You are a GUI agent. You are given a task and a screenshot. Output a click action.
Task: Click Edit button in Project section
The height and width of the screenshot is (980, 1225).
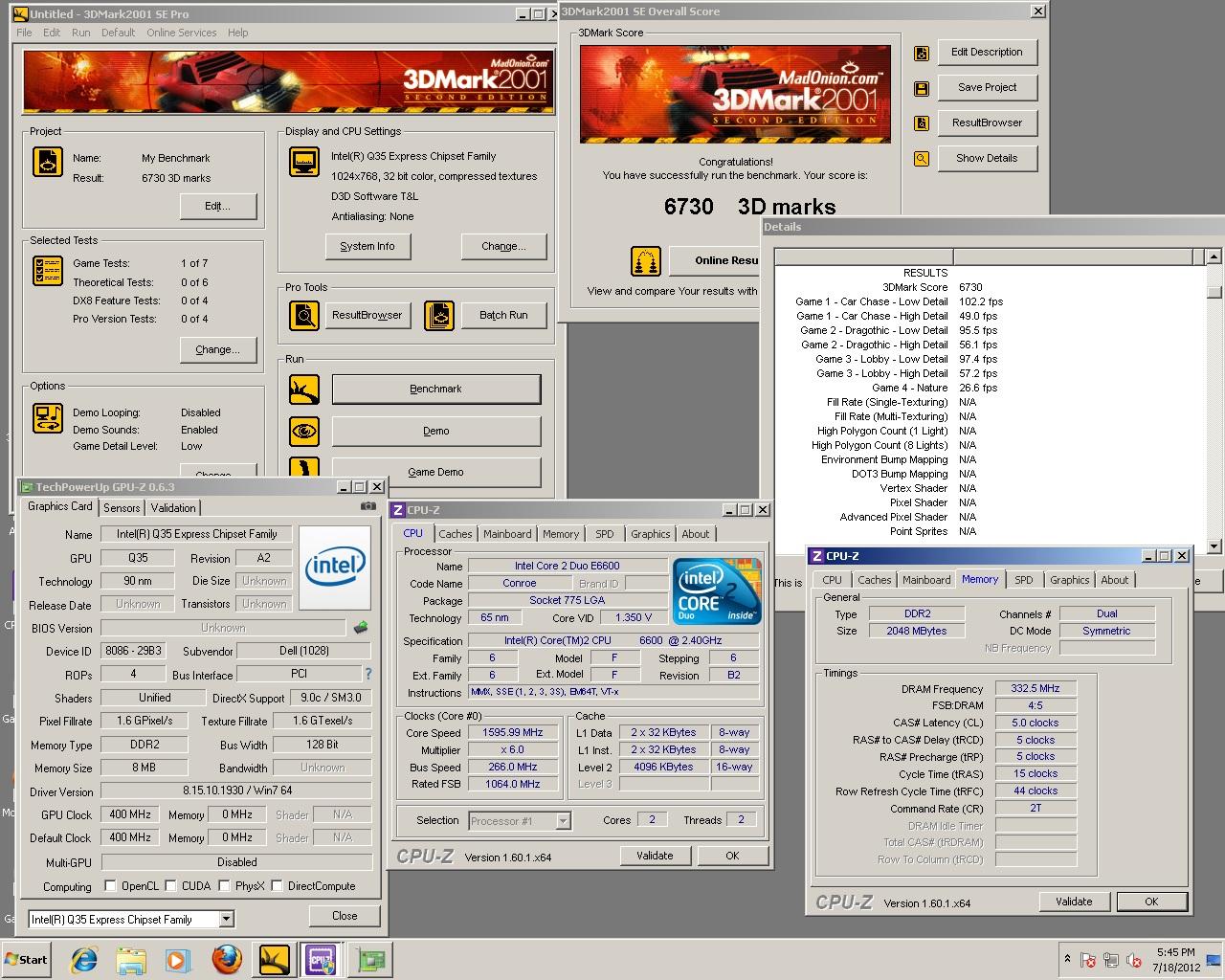(x=218, y=207)
